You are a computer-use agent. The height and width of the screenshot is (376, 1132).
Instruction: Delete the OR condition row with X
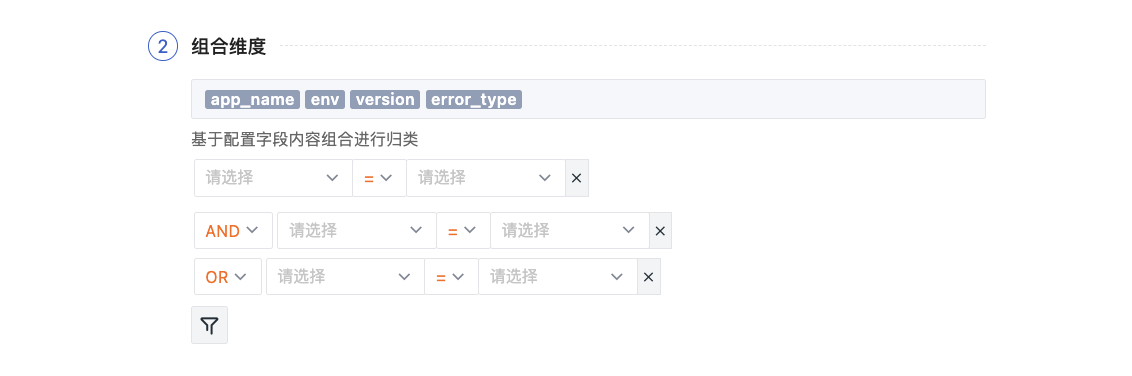(x=648, y=277)
